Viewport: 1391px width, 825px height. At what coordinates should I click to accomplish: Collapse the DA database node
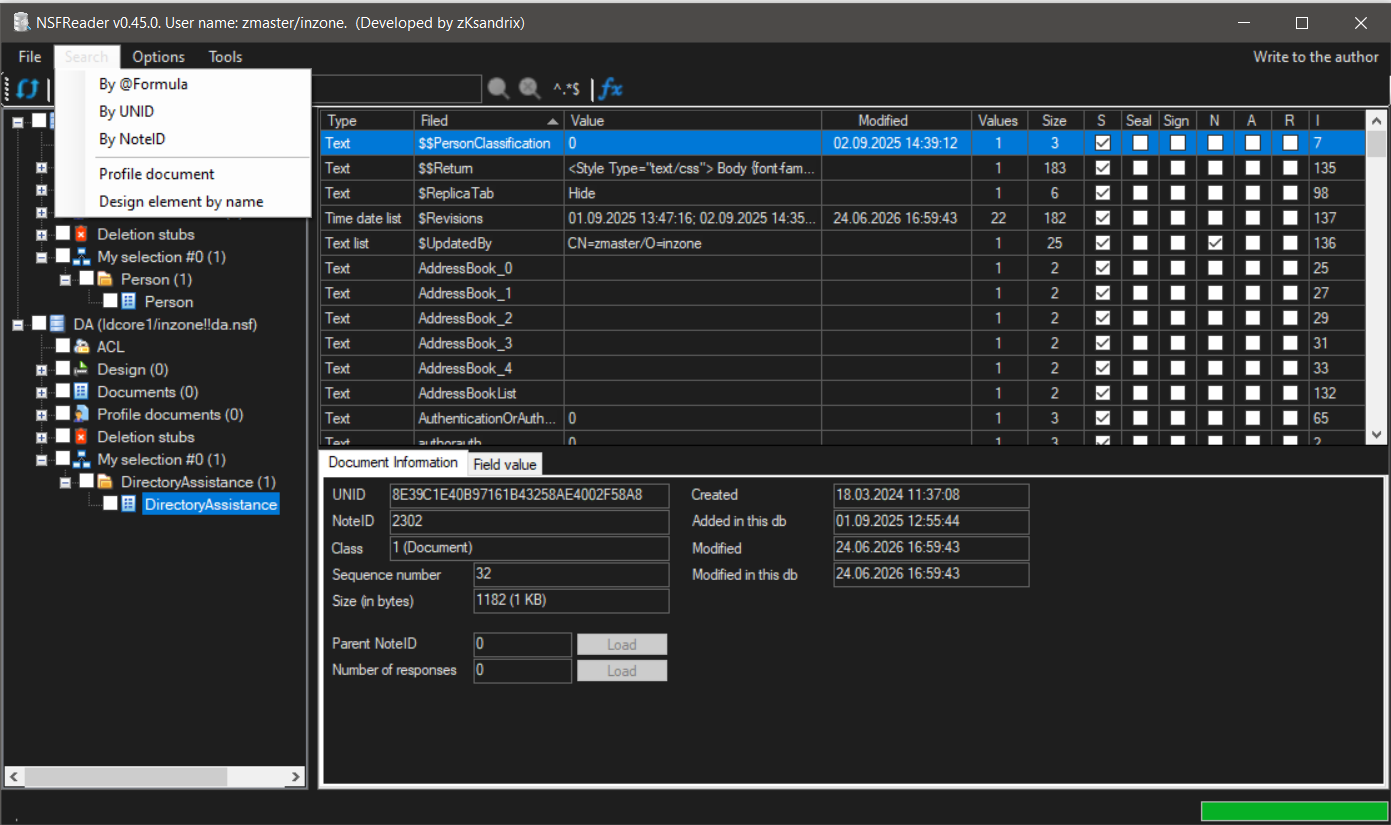tap(18, 324)
